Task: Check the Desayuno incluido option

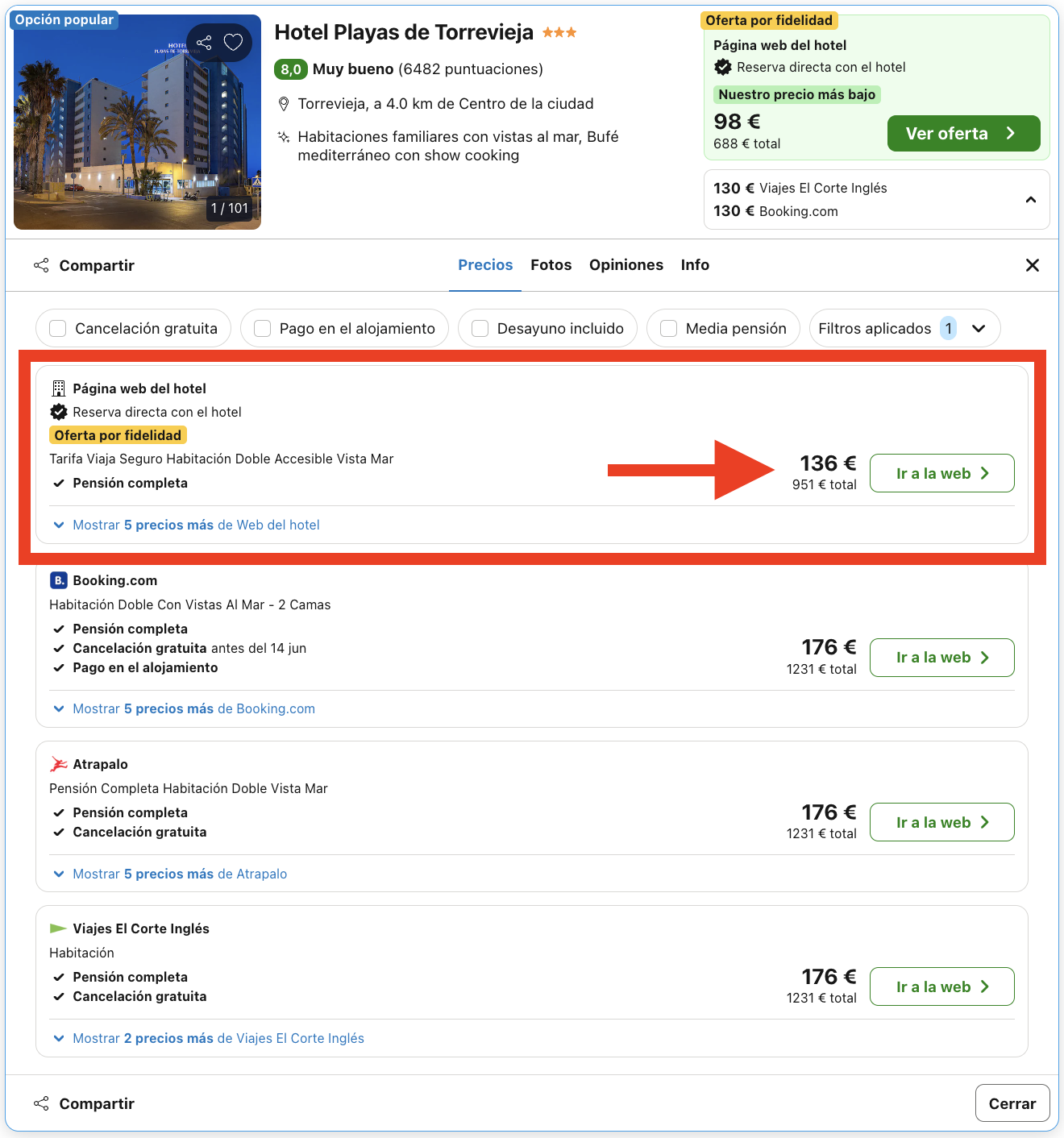Action: (480, 328)
